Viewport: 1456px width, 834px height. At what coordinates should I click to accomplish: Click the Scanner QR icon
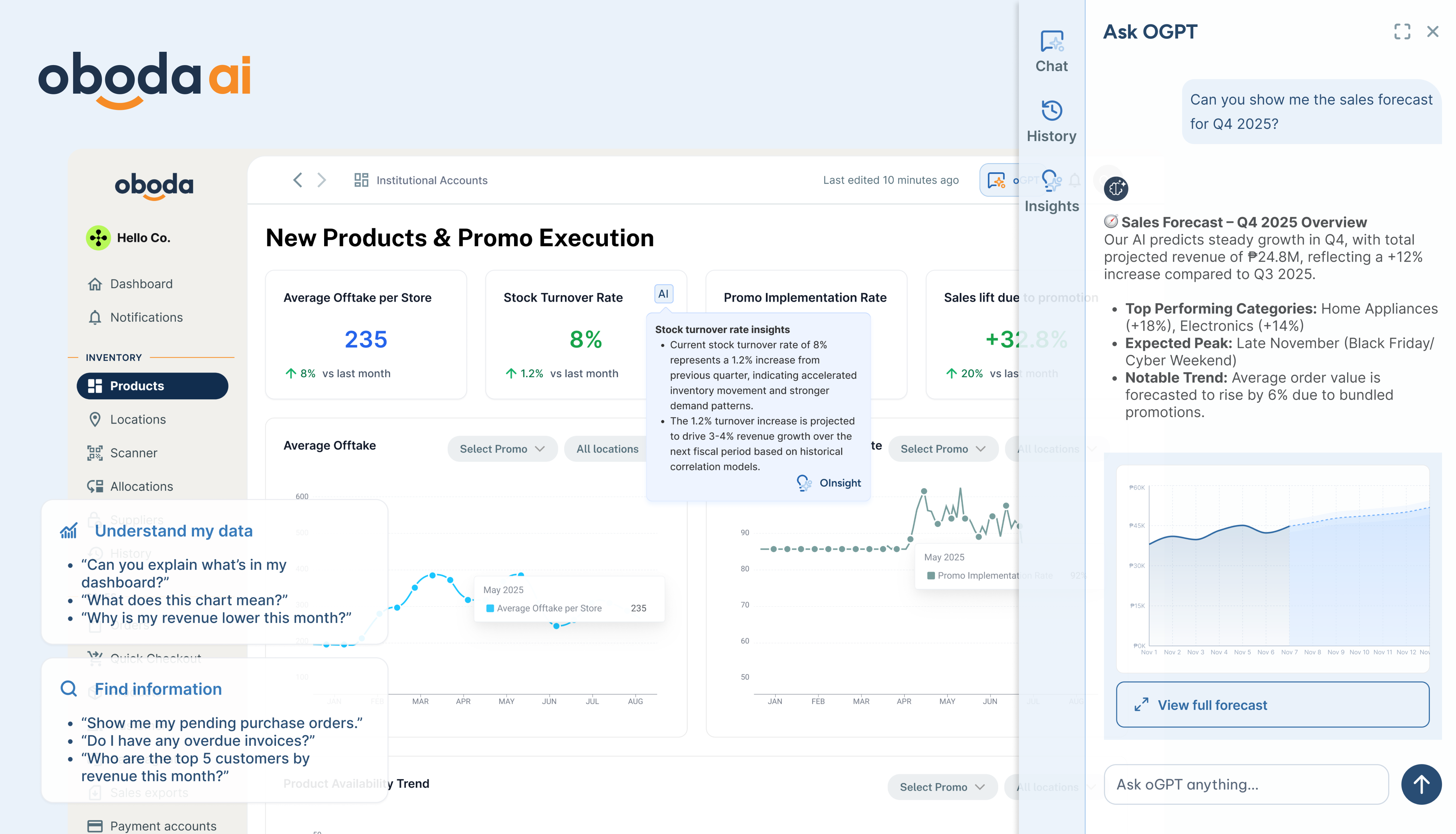coord(95,453)
